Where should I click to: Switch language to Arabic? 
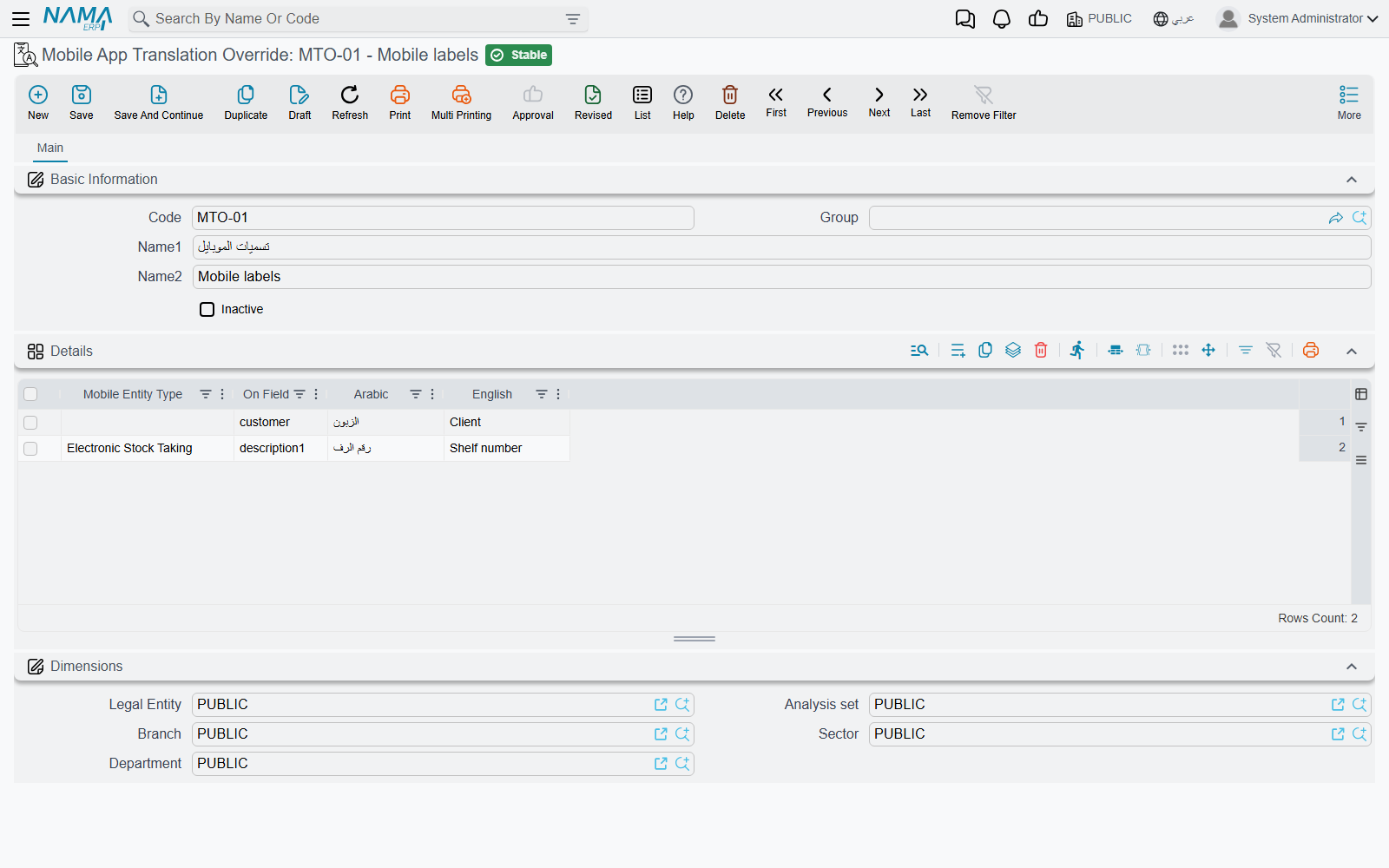pos(1173,19)
